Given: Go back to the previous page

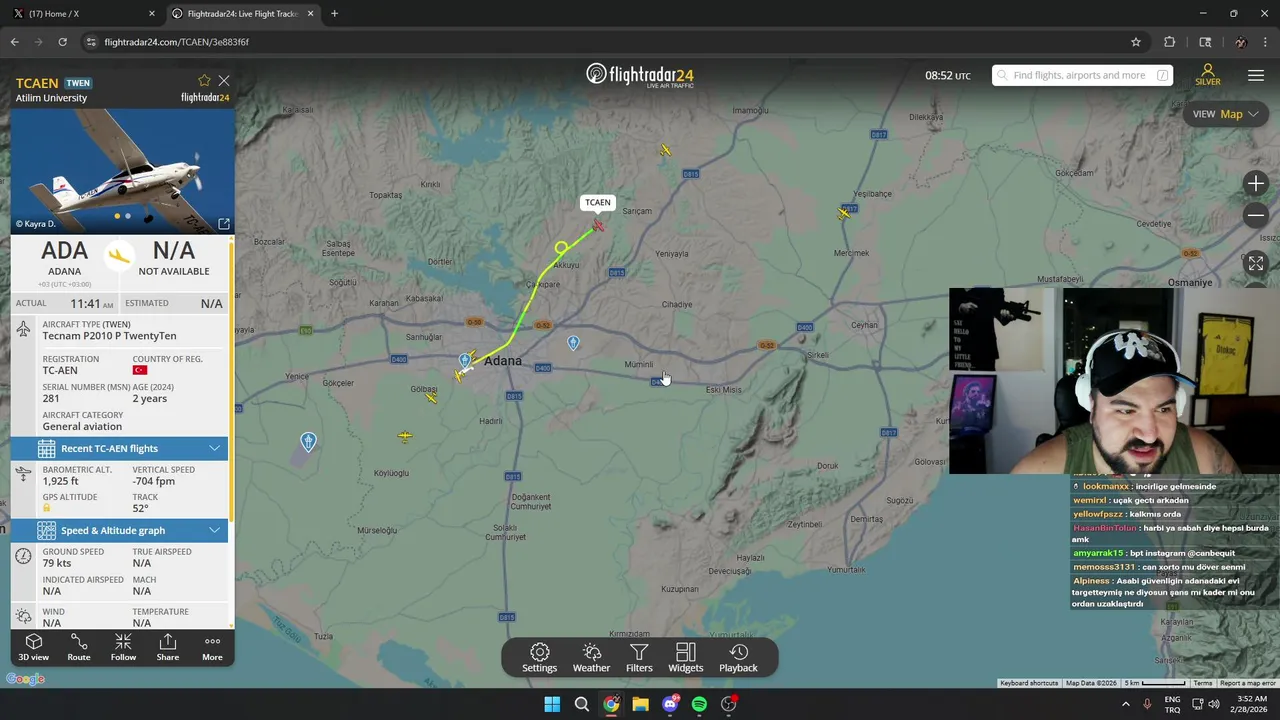Looking at the screenshot, I should coord(14,42).
